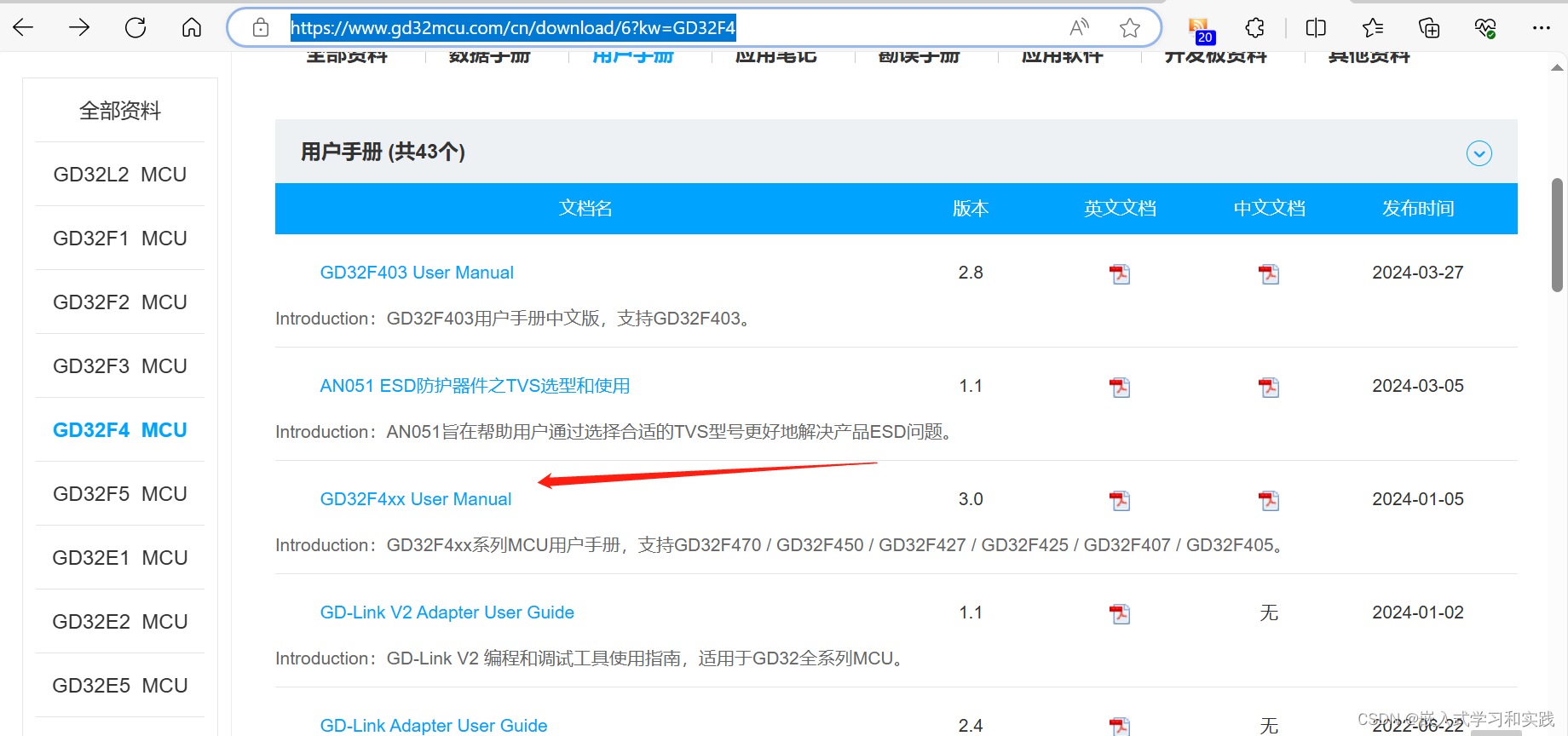Viewport: 1568px width, 736px height.
Task: Open Browser essentials heart icon
Action: pos(1485,27)
